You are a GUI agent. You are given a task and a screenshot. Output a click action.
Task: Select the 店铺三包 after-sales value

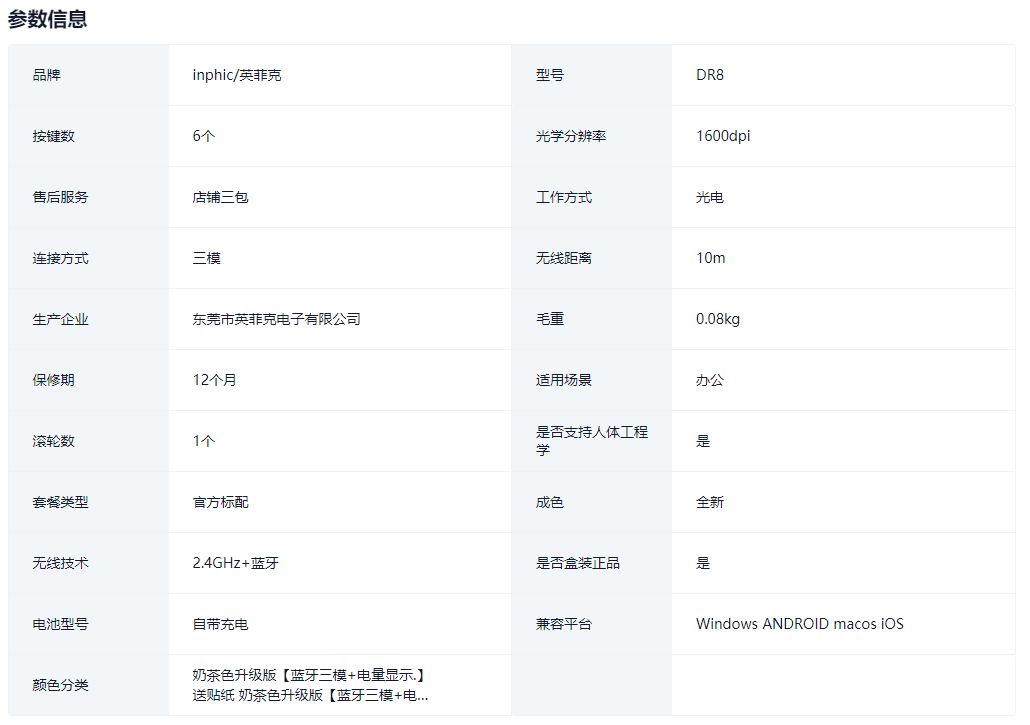[220, 197]
